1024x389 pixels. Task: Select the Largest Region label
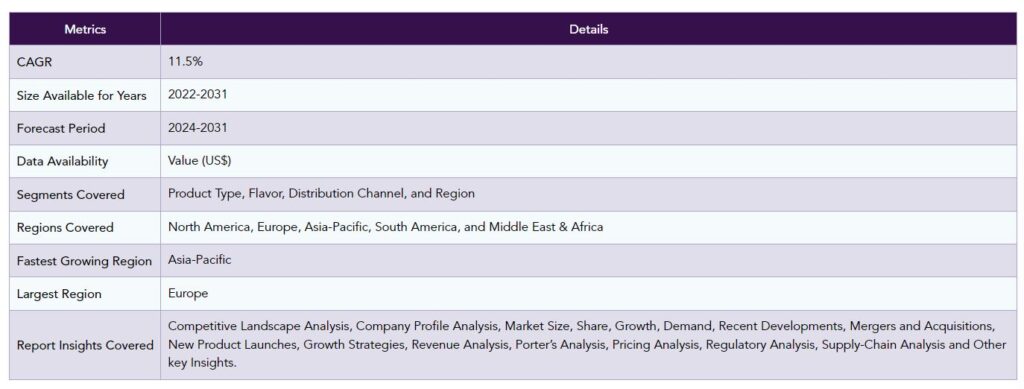coord(59,294)
